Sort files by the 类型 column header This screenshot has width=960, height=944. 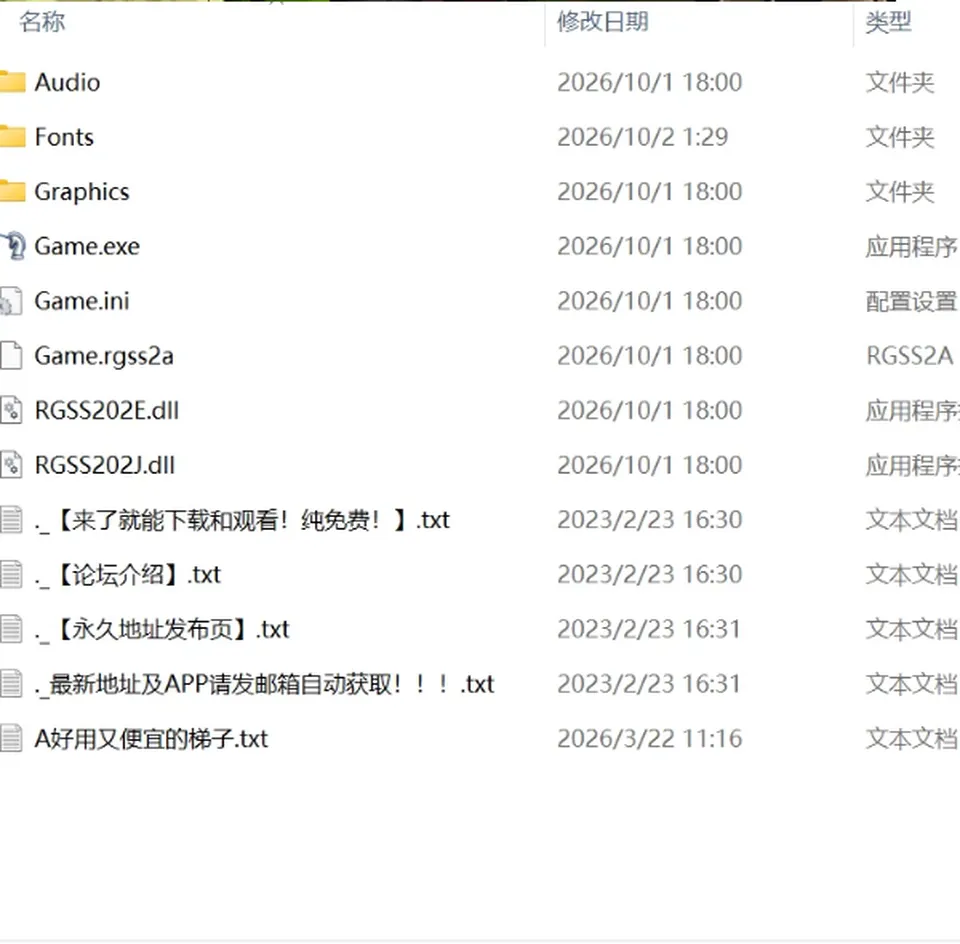tap(888, 22)
